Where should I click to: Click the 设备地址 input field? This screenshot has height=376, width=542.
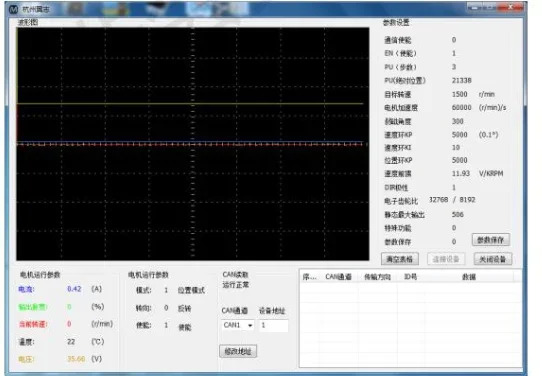pos(273,326)
